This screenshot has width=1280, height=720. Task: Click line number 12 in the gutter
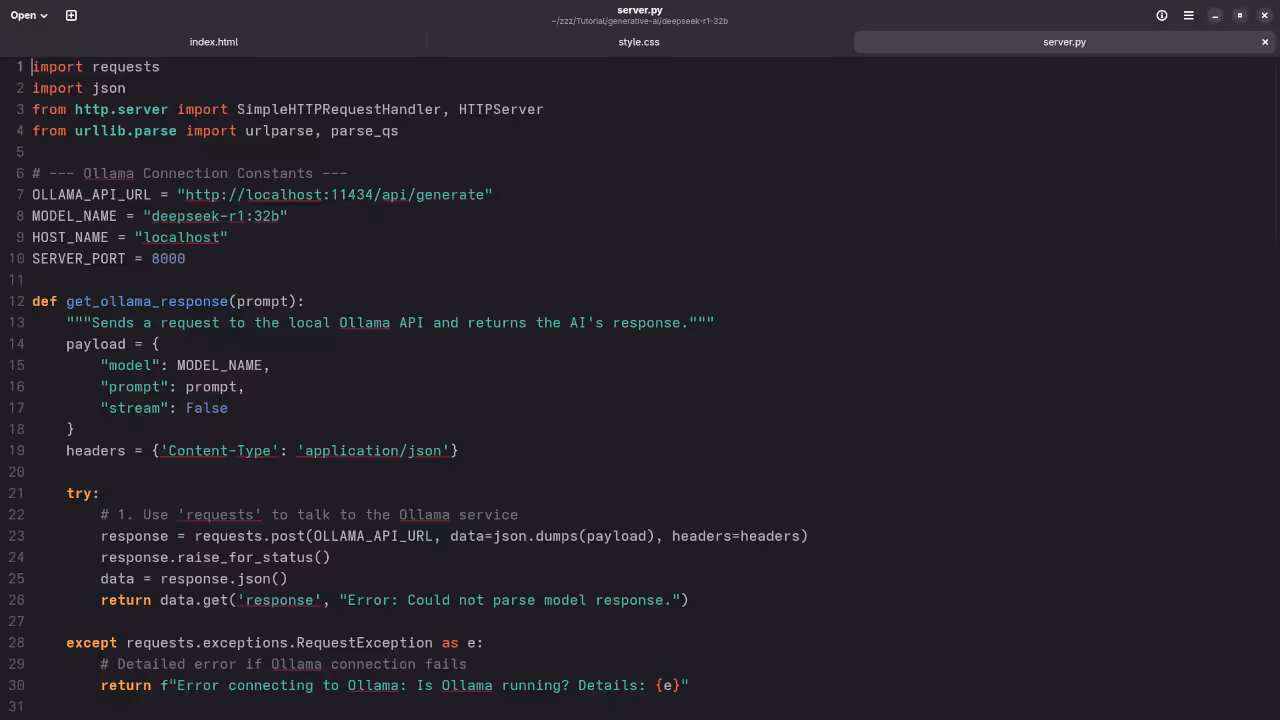point(18,301)
